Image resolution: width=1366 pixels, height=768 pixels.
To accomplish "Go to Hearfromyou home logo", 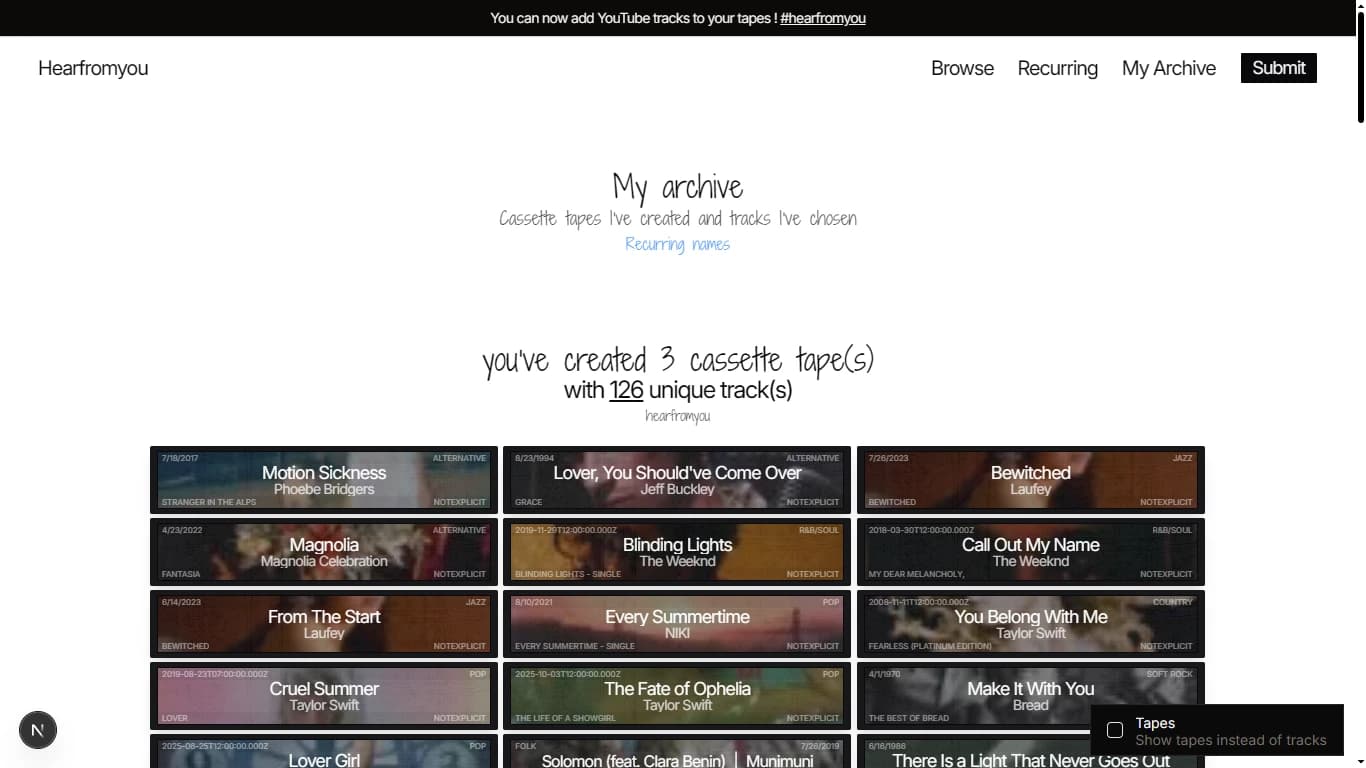I will tap(93, 68).
